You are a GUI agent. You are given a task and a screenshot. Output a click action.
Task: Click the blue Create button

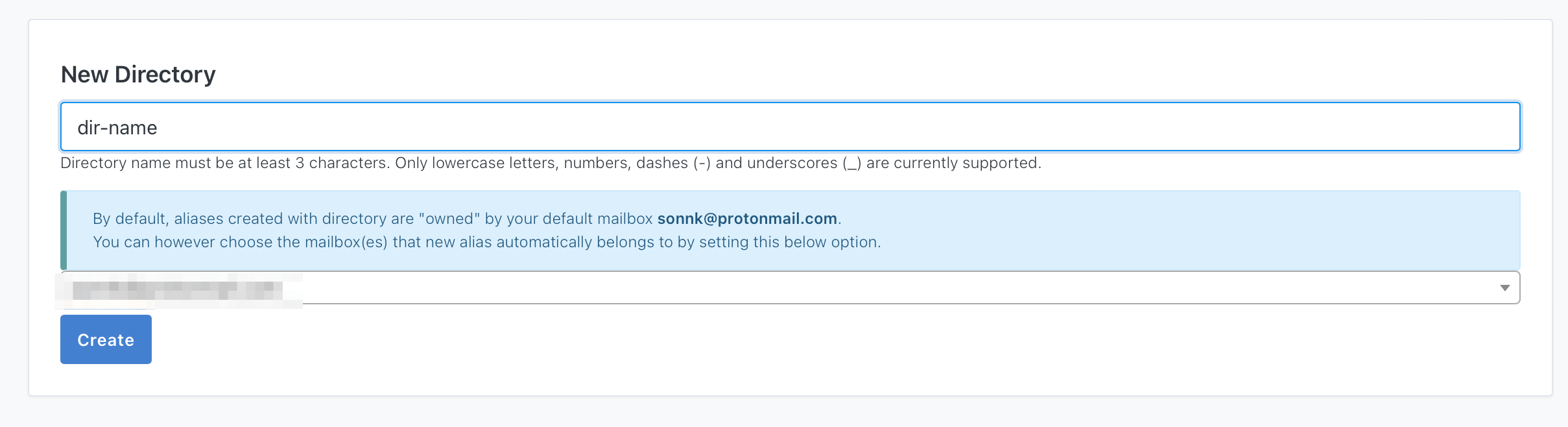pos(106,339)
